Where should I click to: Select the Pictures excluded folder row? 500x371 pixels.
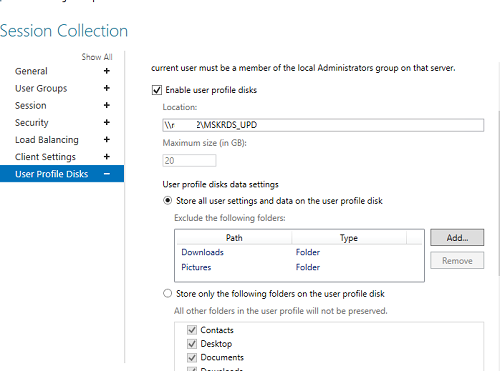tap(299, 267)
